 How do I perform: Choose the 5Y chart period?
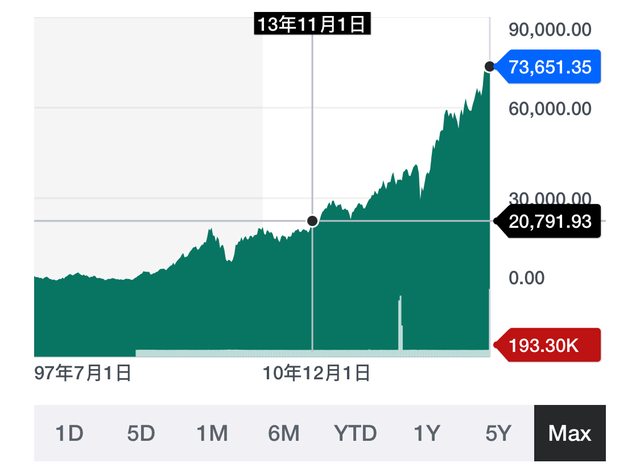pos(498,433)
